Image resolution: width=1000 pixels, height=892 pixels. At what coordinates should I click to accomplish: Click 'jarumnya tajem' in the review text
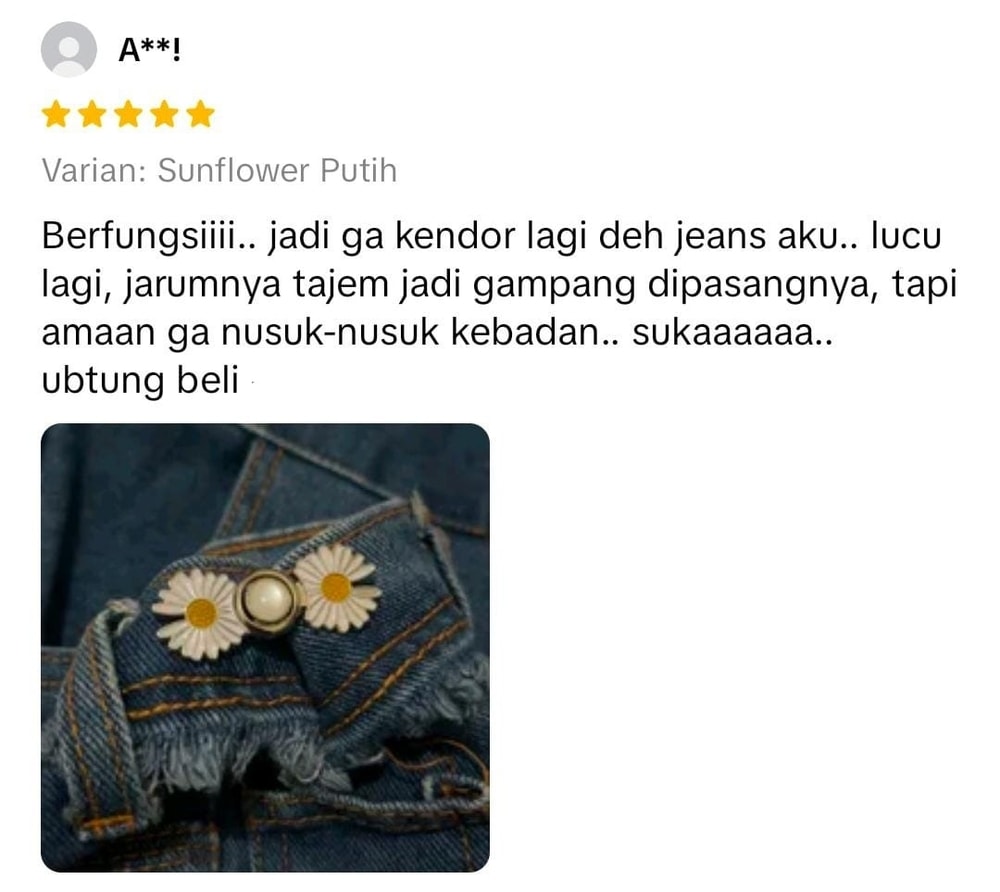tap(256, 285)
